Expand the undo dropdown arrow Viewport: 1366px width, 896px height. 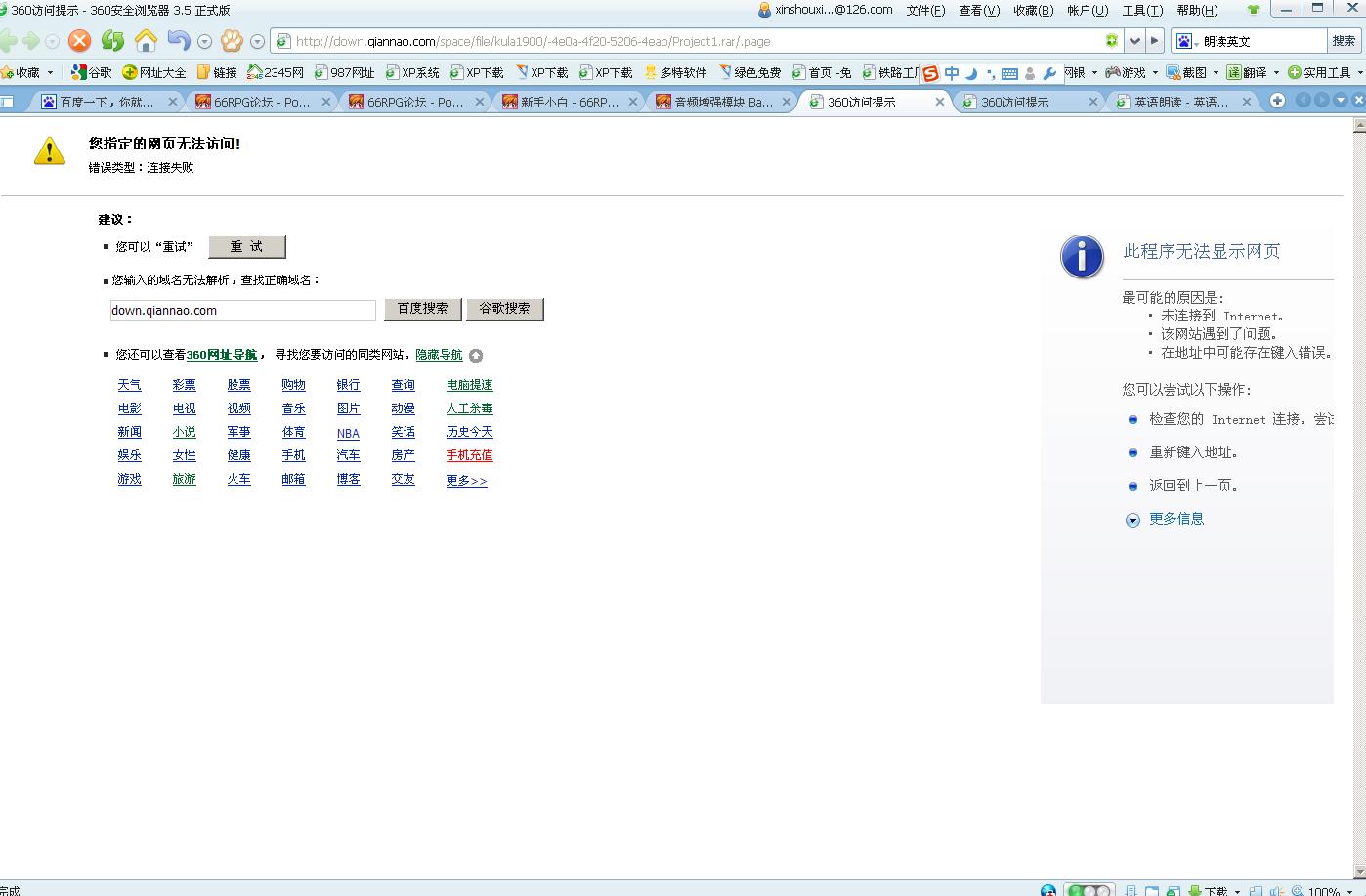click(204, 42)
